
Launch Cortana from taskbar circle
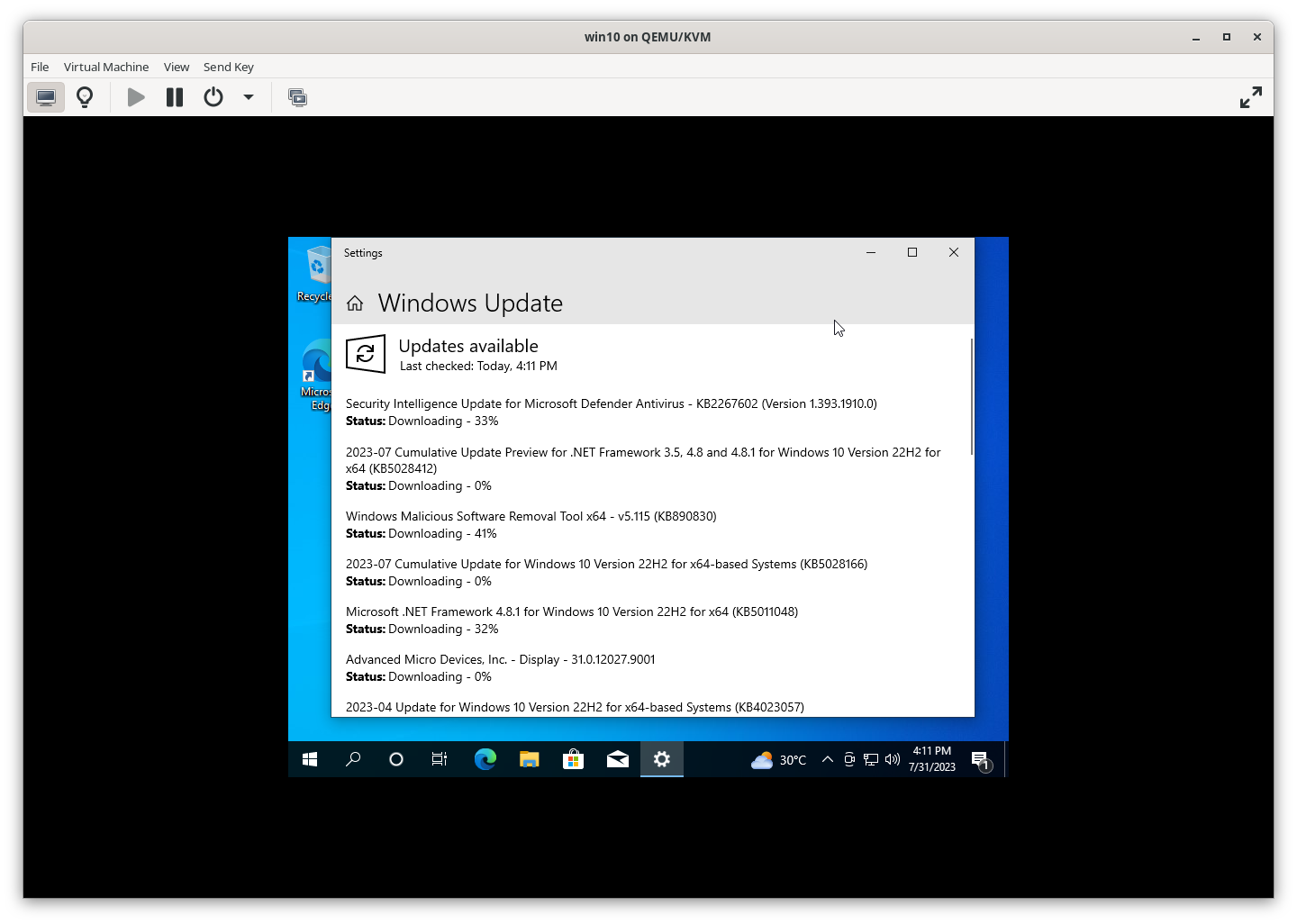[x=396, y=759]
